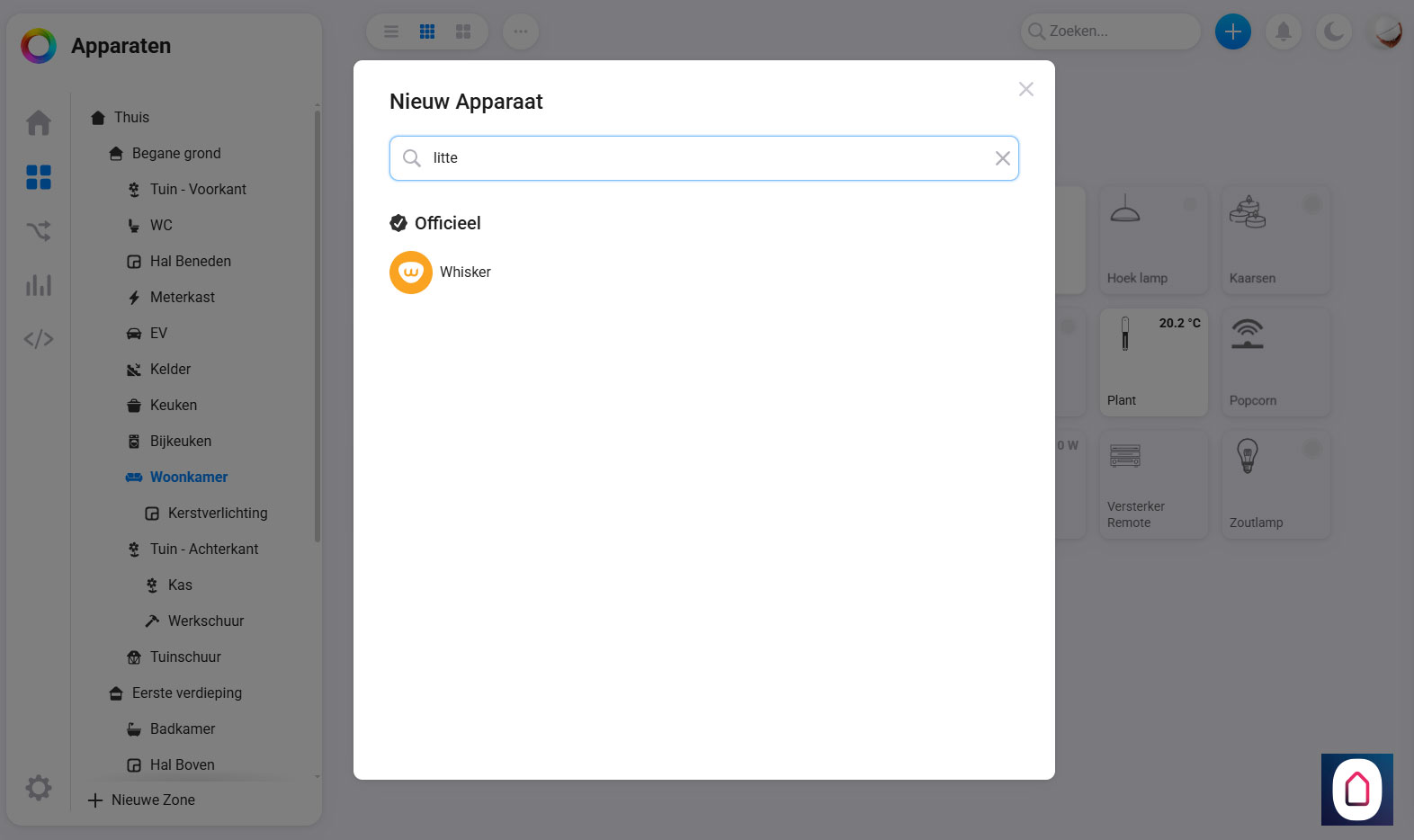Open the Settings gear icon

(x=39, y=788)
